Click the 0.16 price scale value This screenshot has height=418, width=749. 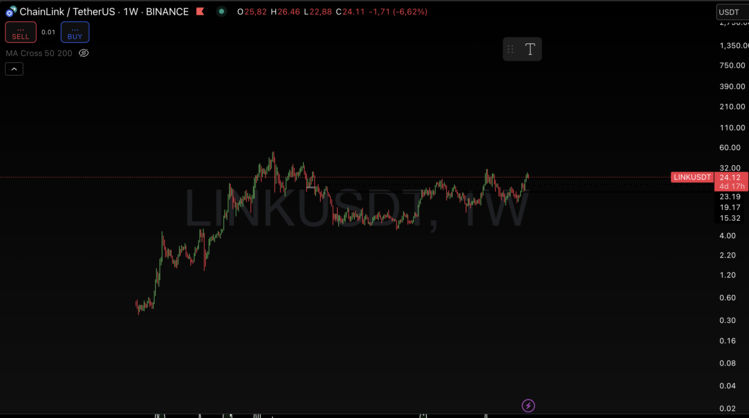coord(728,341)
